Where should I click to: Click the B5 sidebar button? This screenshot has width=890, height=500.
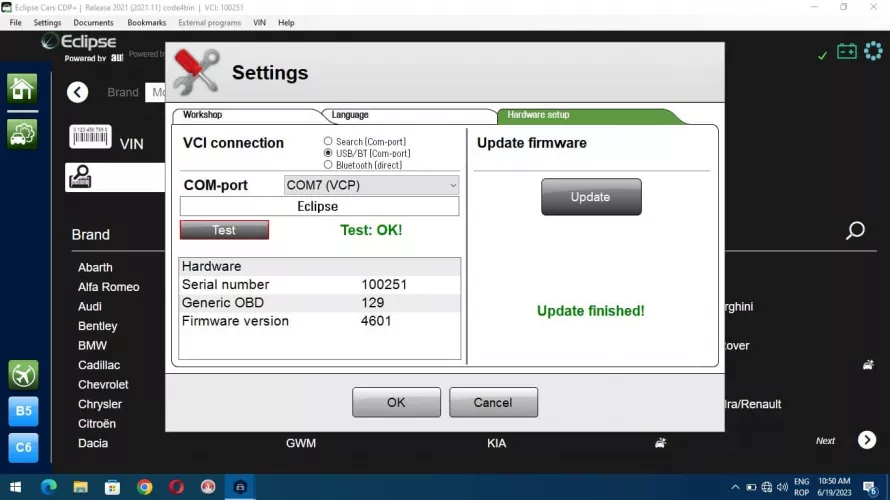coord(23,411)
